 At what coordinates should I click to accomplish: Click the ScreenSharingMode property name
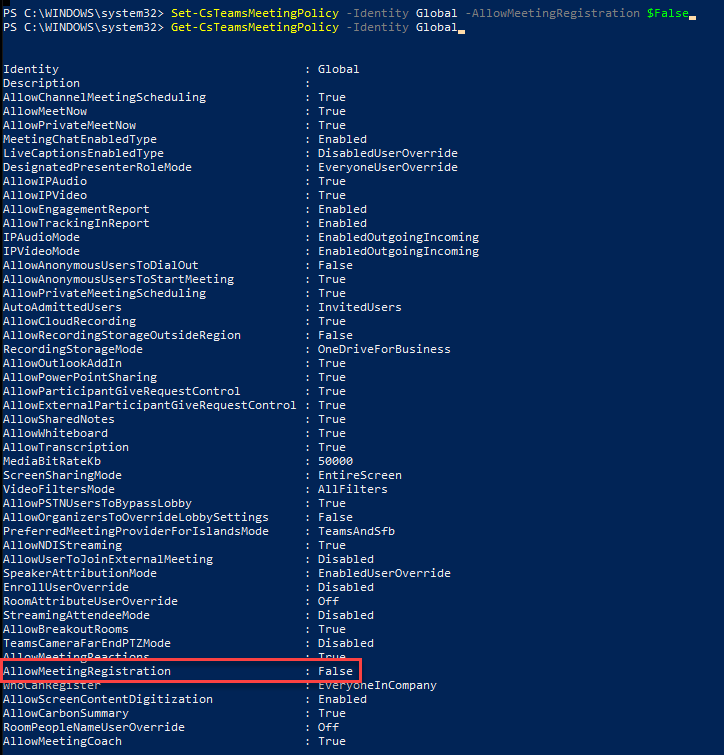[x=62, y=475]
